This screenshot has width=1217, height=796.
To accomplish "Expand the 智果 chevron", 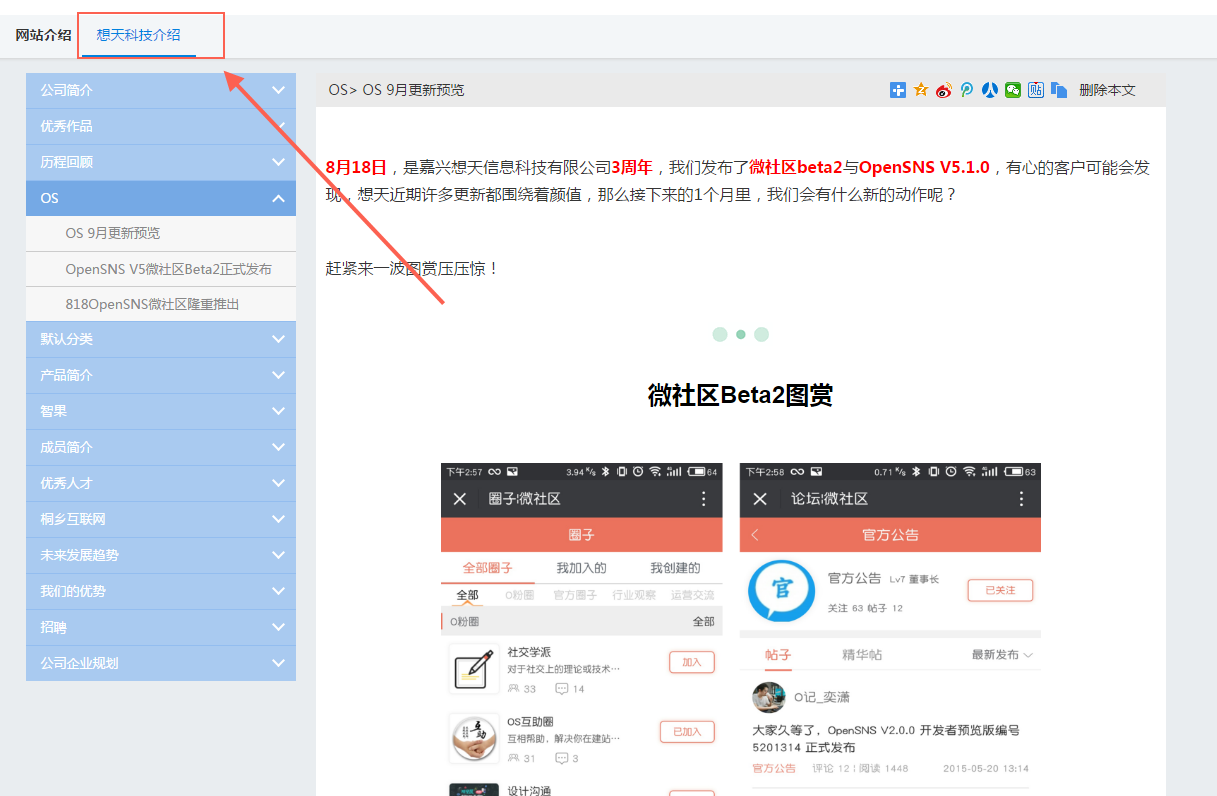I will pos(278,411).
